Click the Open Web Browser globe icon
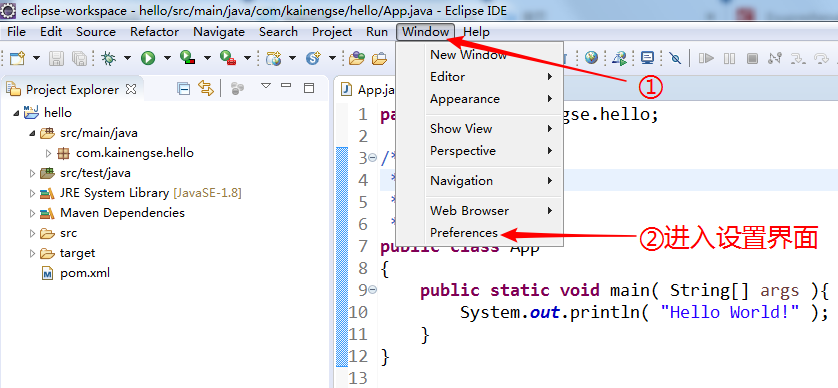The width and height of the screenshot is (838, 388). [x=591, y=58]
